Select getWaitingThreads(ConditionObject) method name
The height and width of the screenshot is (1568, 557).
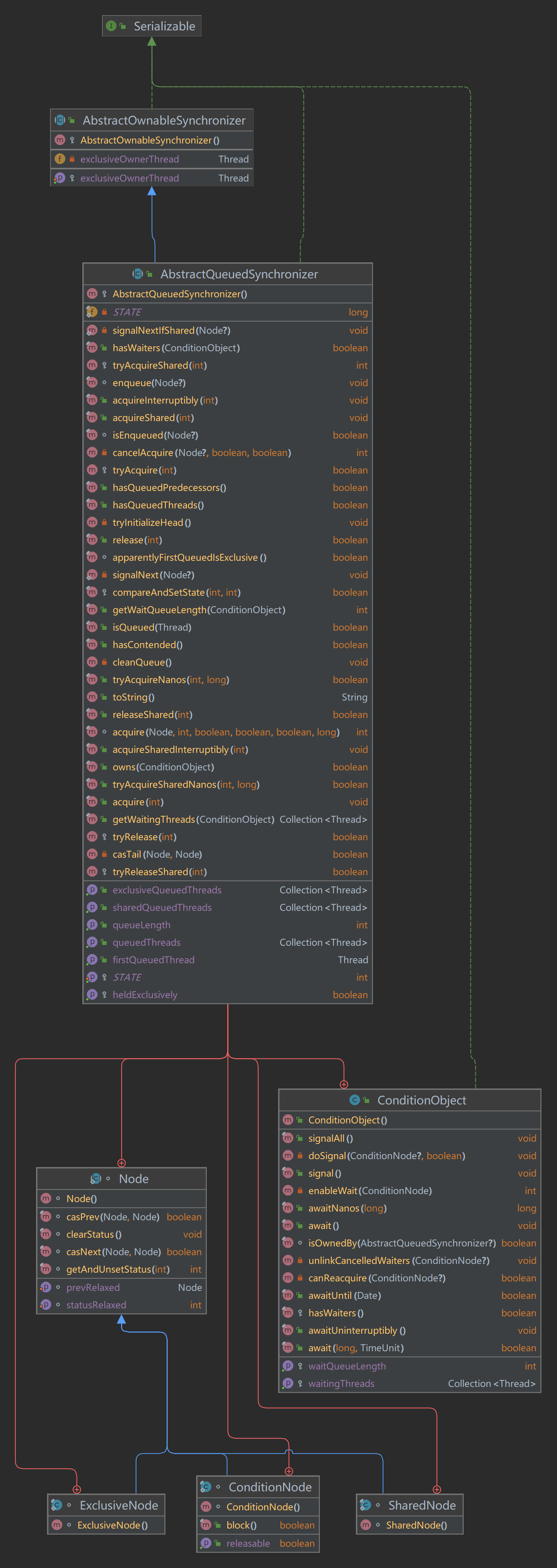coord(194,819)
